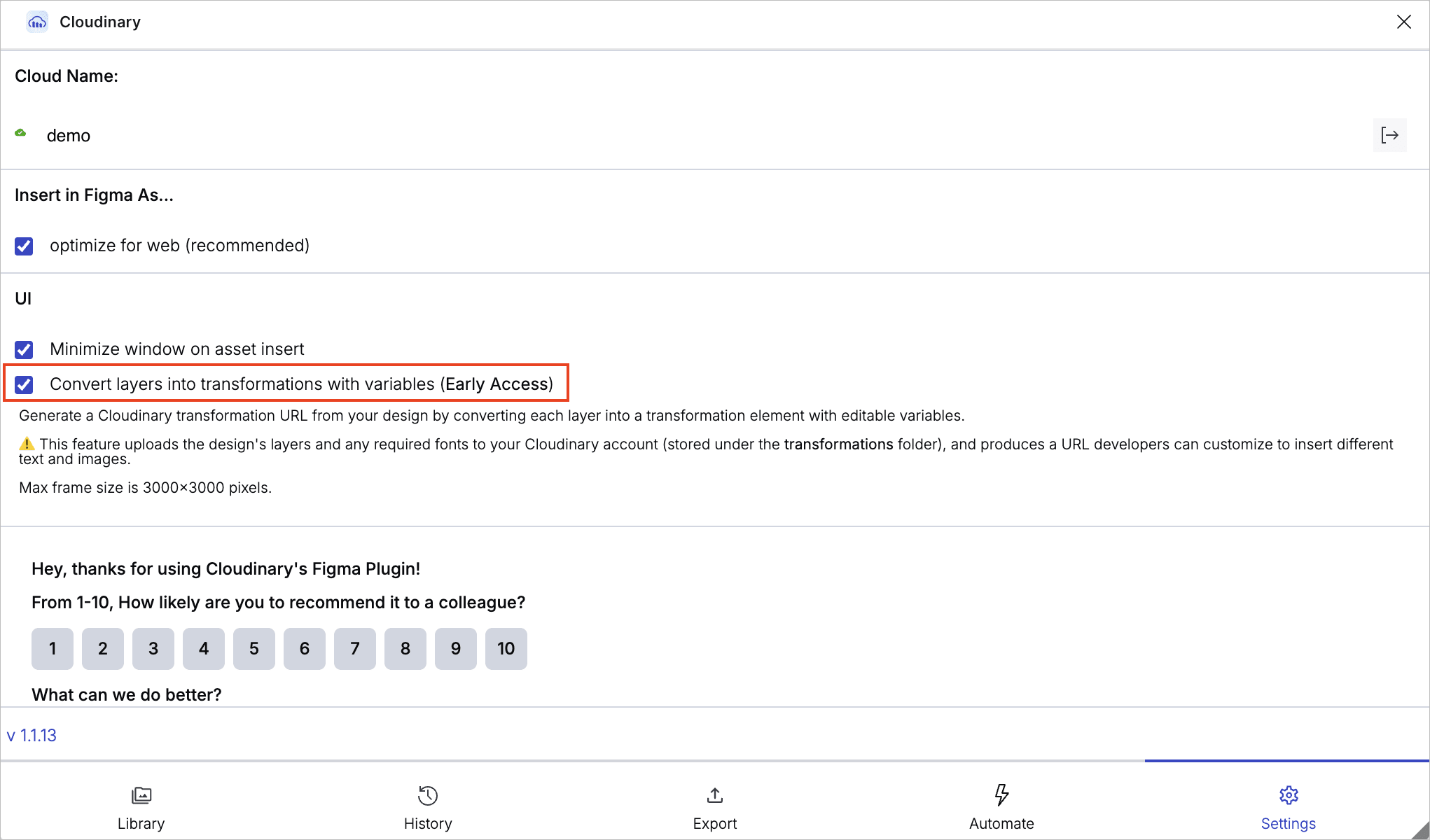Viewport: 1430px width, 840px height.
Task: Rate recommendation score 7
Action: [354, 649]
